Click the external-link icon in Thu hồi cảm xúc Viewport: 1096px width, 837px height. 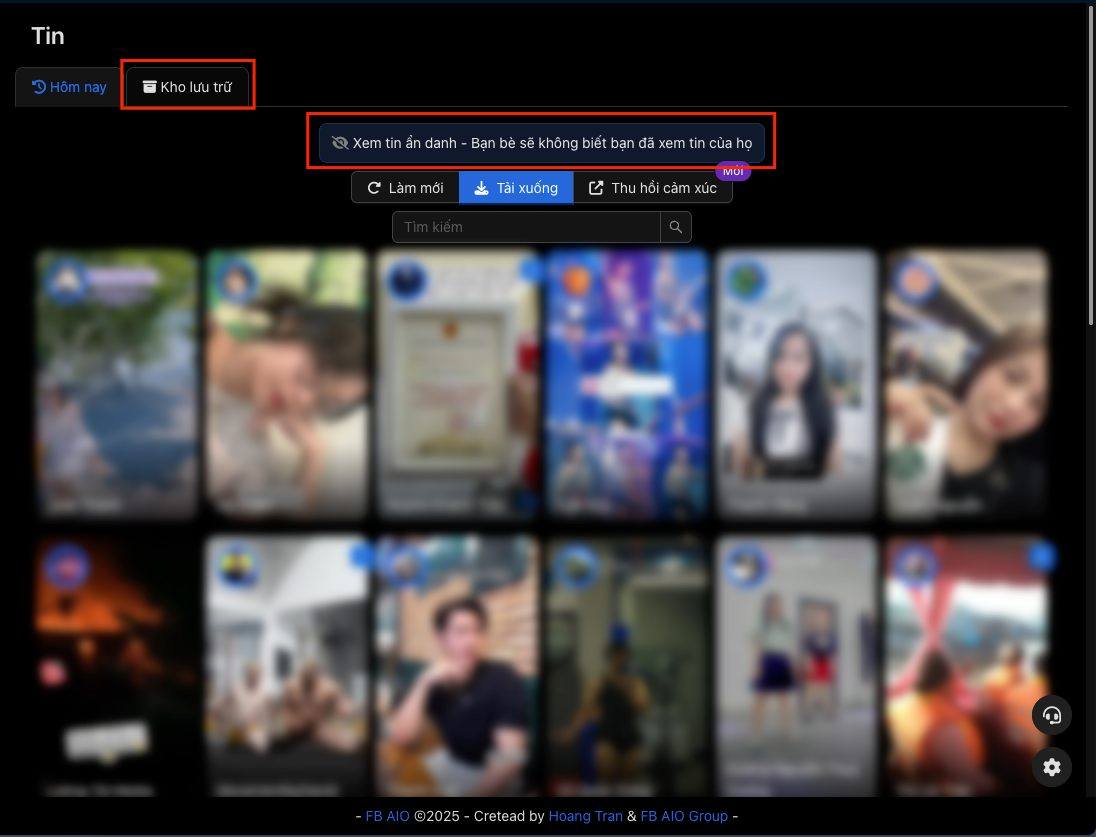[x=596, y=188]
